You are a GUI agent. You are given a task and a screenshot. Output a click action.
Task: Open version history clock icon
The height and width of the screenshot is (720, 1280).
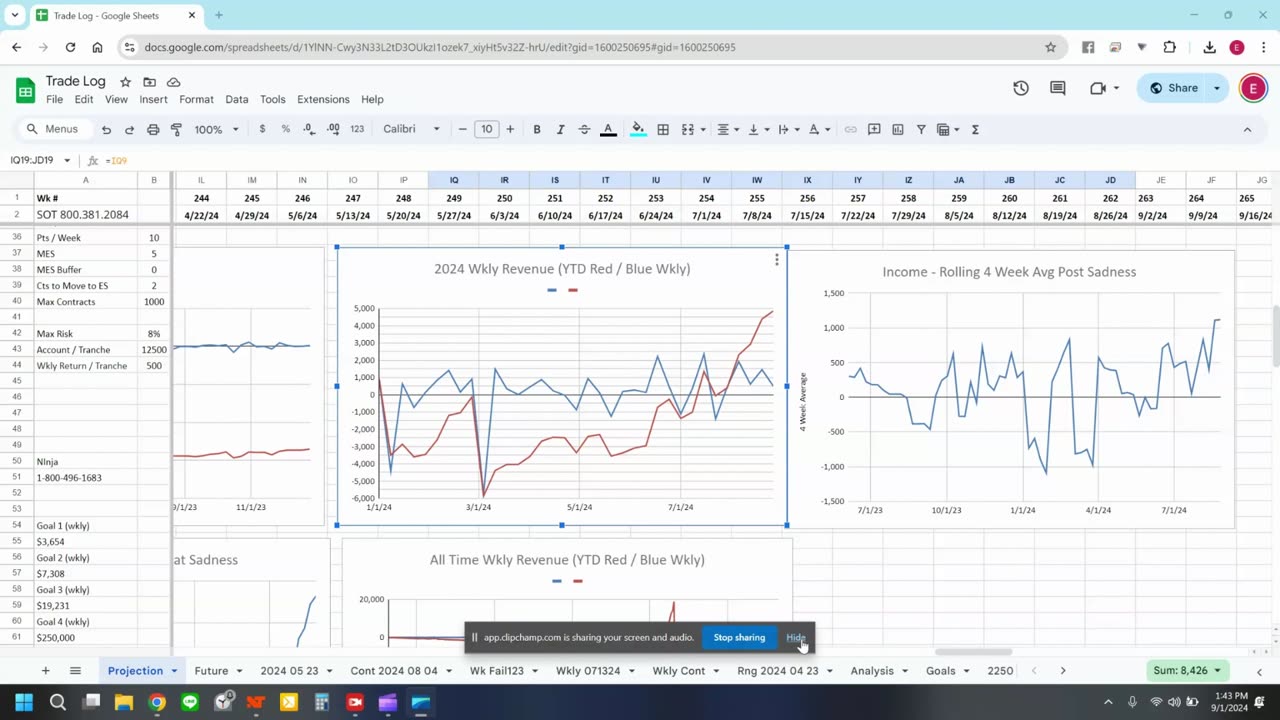[1021, 88]
